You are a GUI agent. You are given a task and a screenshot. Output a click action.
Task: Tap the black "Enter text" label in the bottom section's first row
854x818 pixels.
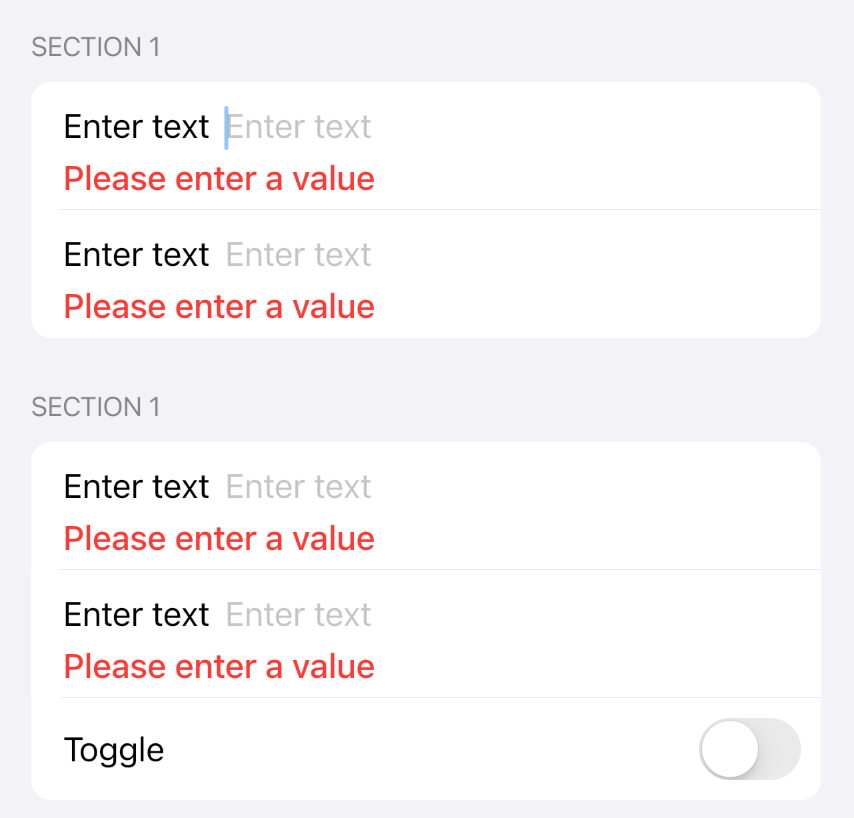tap(136, 487)
